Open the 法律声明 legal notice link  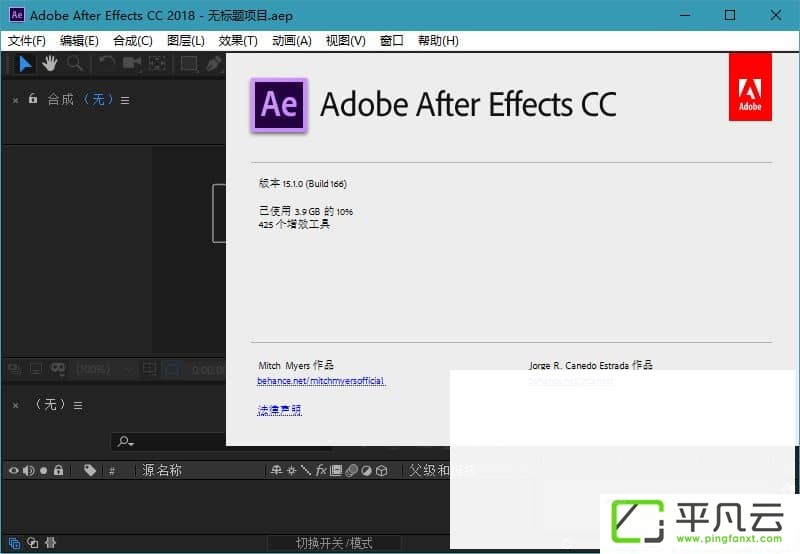(x=280, y=410)
